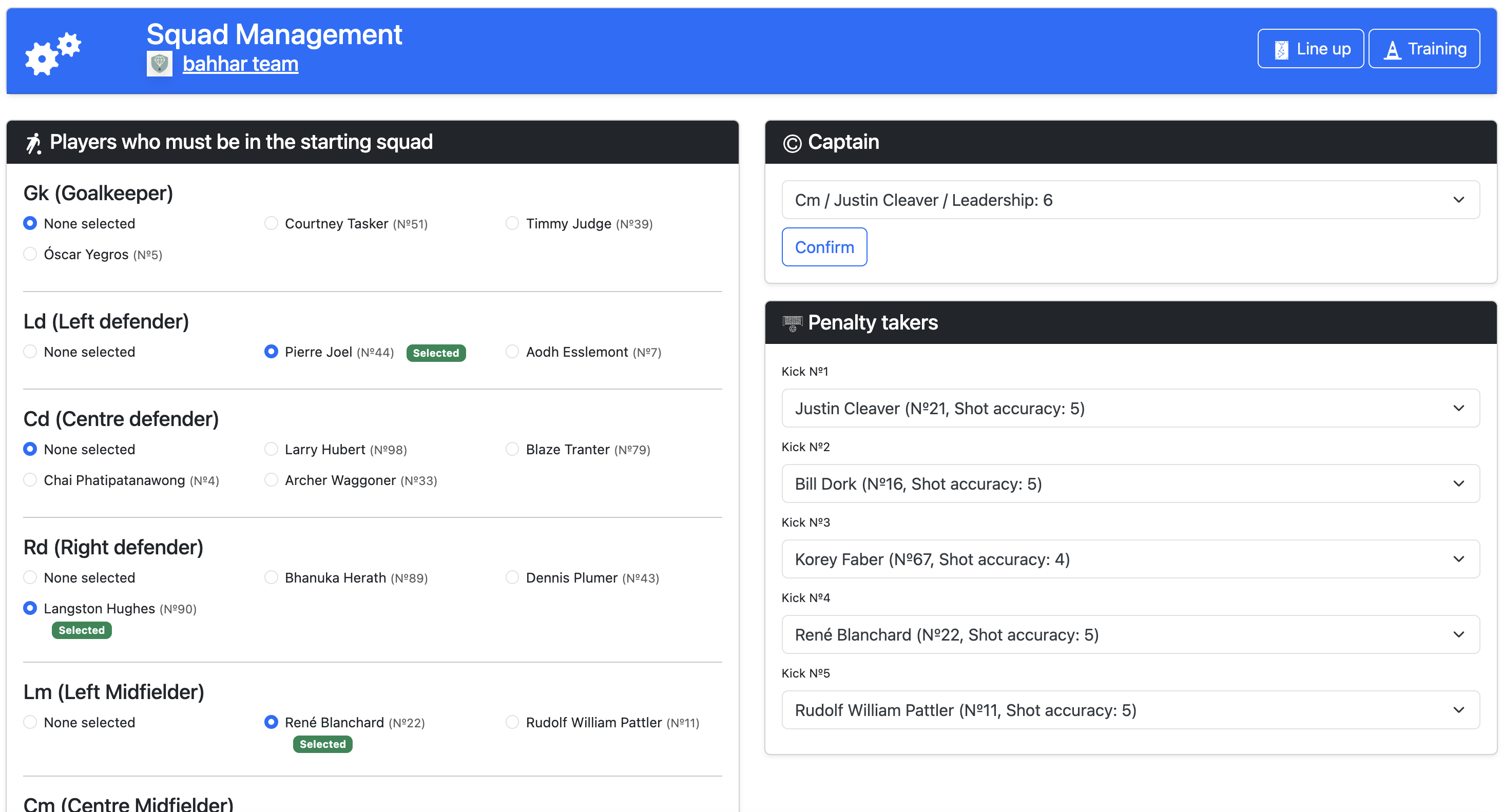Open the bahhar team link
Viewport: 1502px width, 812px height.
click(240, 64)
